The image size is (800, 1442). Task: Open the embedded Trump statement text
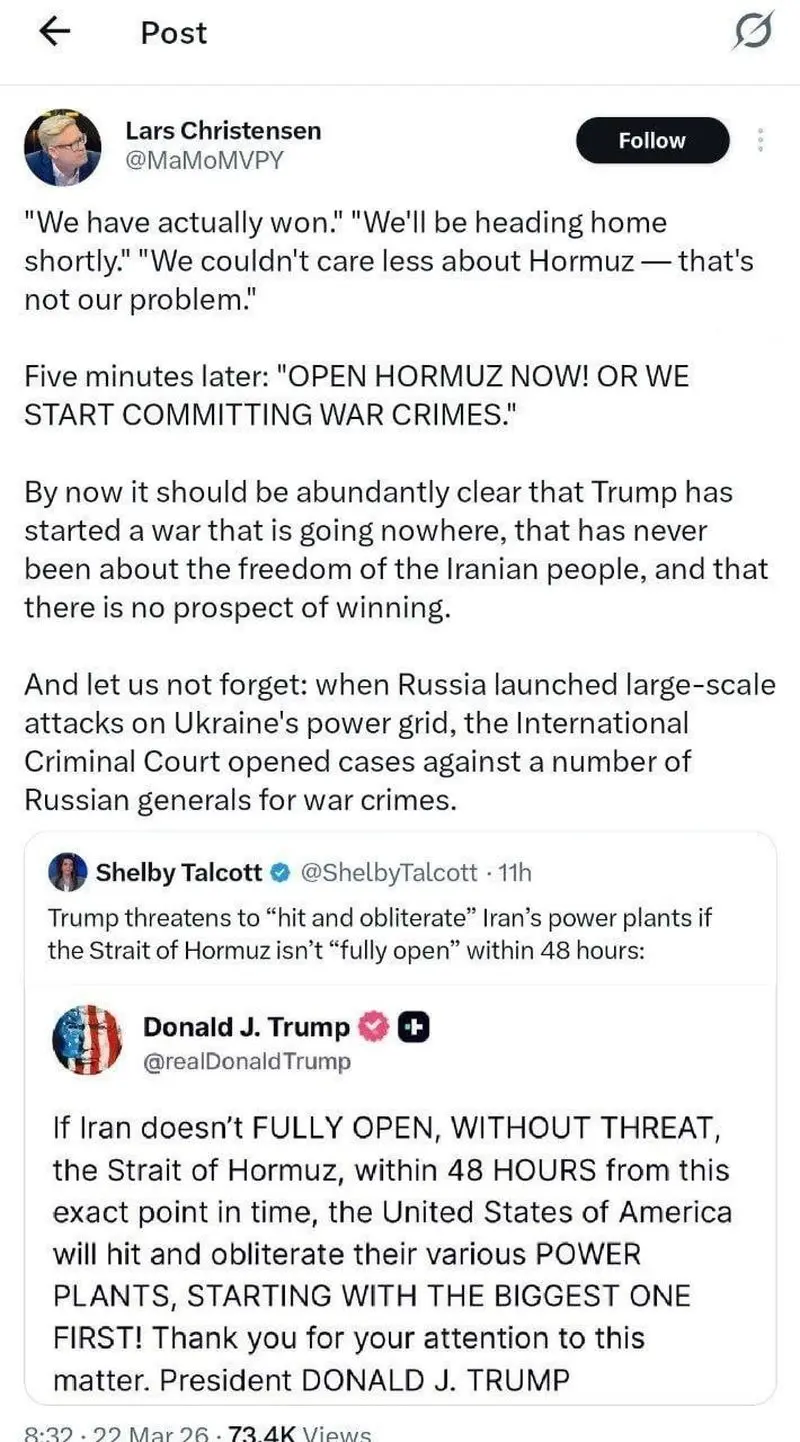click(x=390, y=1254)
